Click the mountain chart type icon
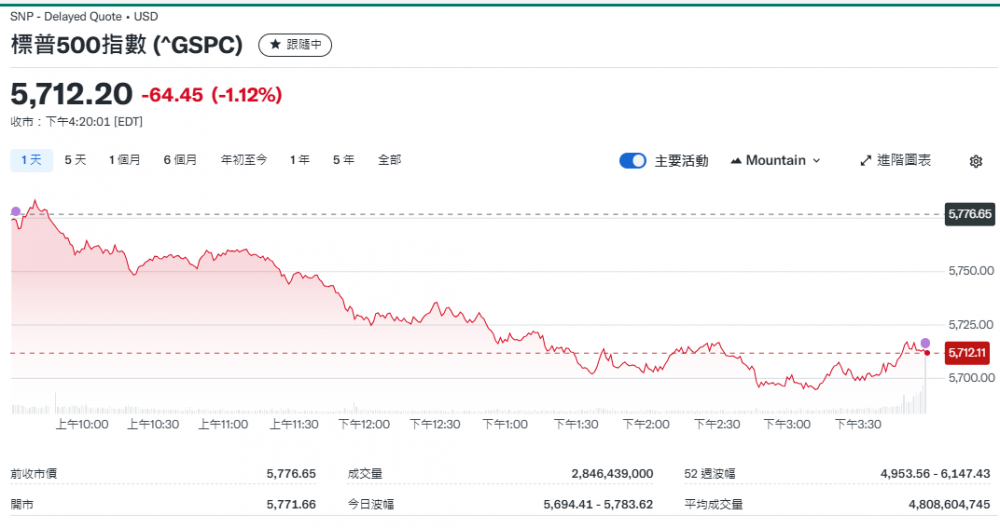1000x528 pixels. 737,161
